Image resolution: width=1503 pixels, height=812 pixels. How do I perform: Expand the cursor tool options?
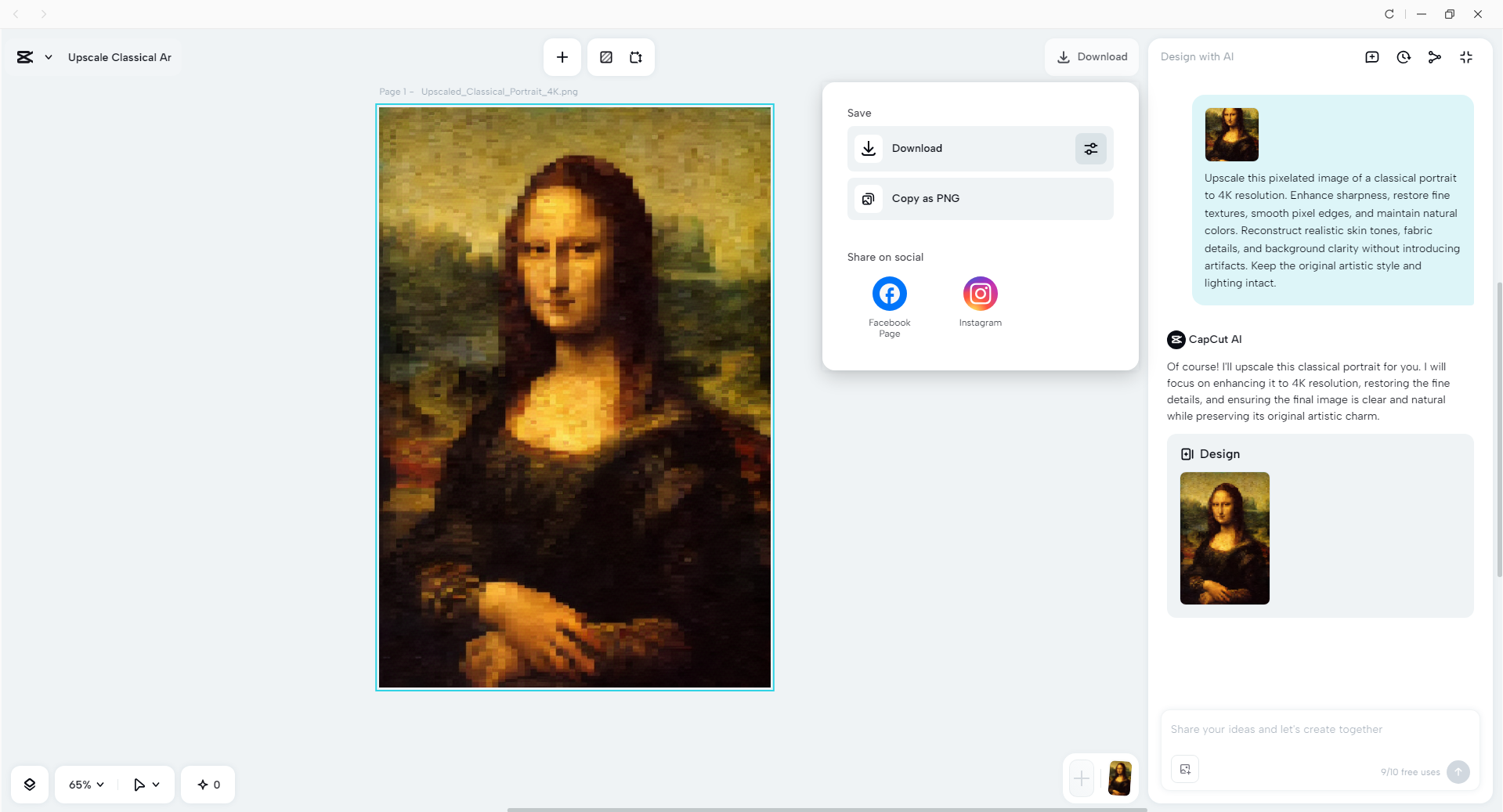point(154,785)
